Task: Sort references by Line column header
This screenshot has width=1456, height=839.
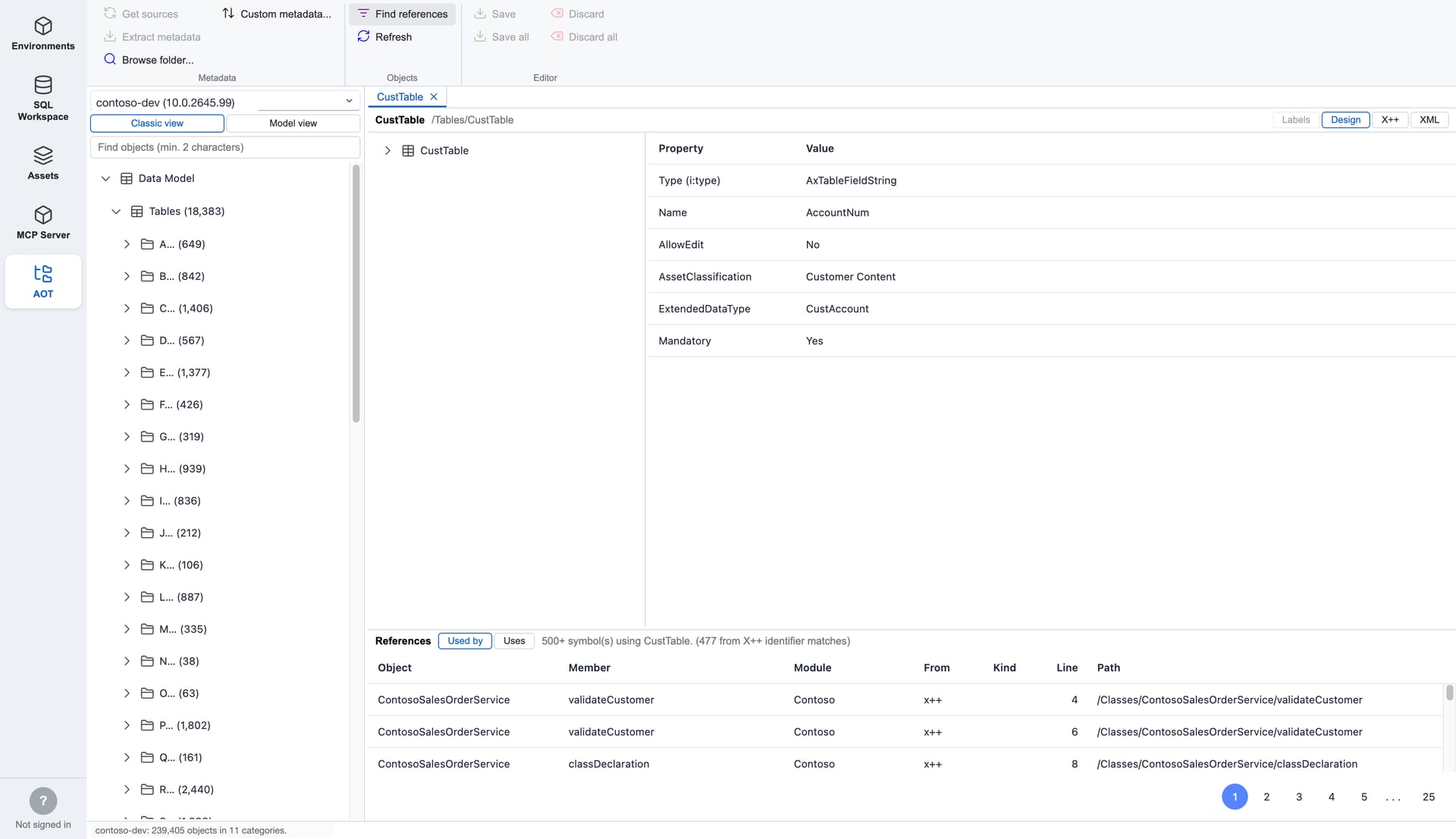Action: [x=1067, y=668]
